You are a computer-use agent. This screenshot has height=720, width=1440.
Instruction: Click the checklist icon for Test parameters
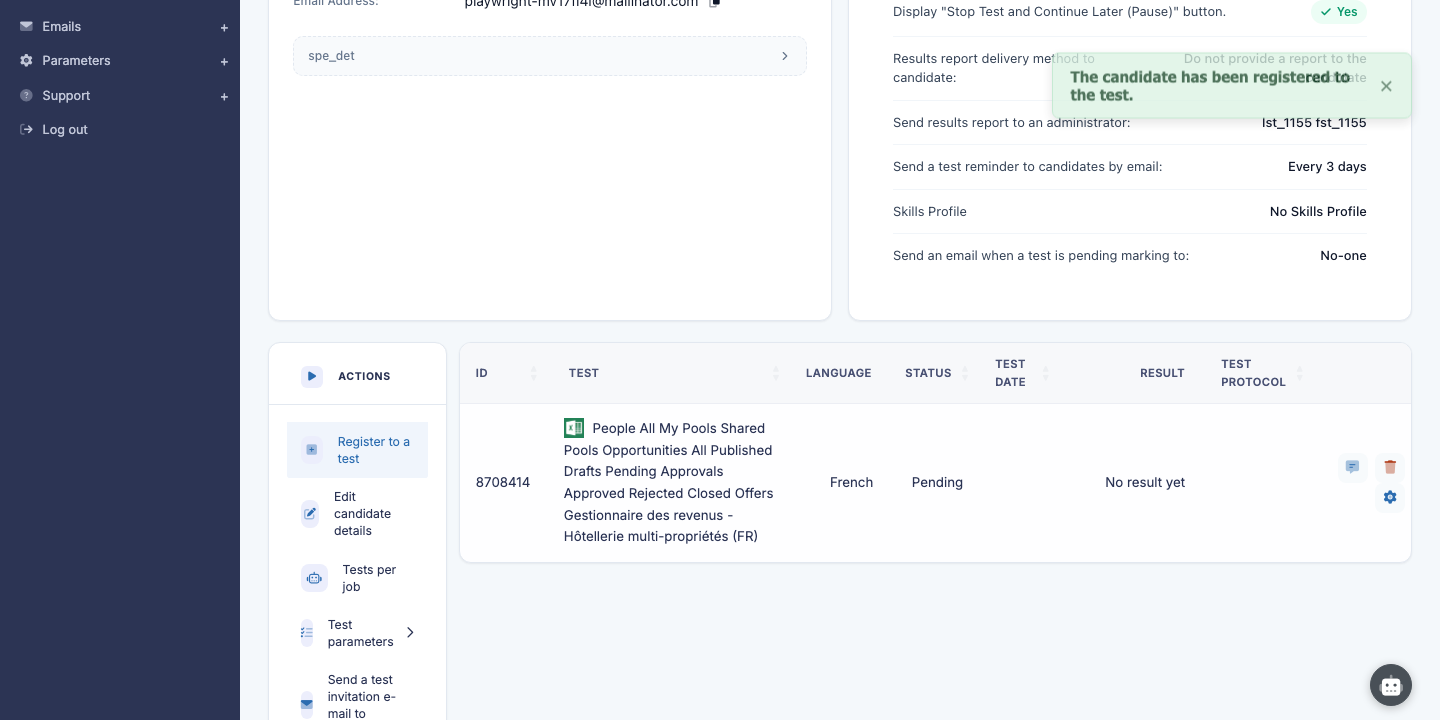pos(307,633)
